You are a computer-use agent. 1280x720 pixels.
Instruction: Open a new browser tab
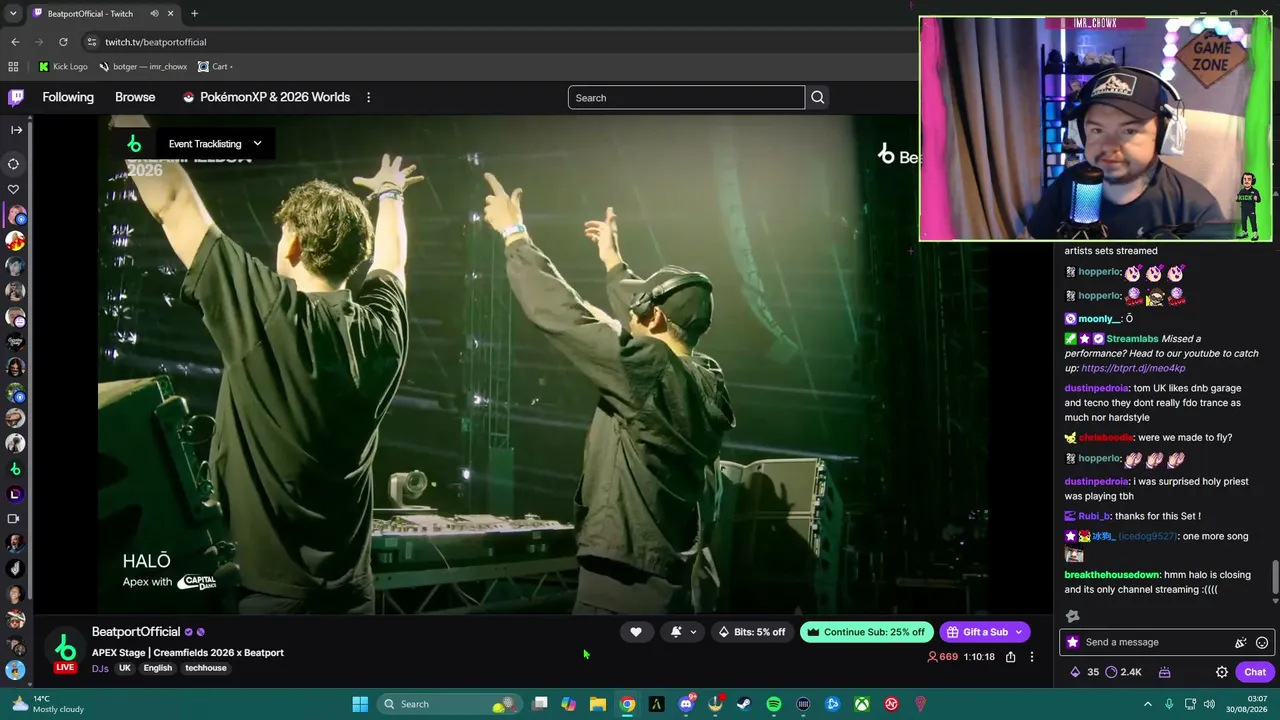[x=194, y=14]
